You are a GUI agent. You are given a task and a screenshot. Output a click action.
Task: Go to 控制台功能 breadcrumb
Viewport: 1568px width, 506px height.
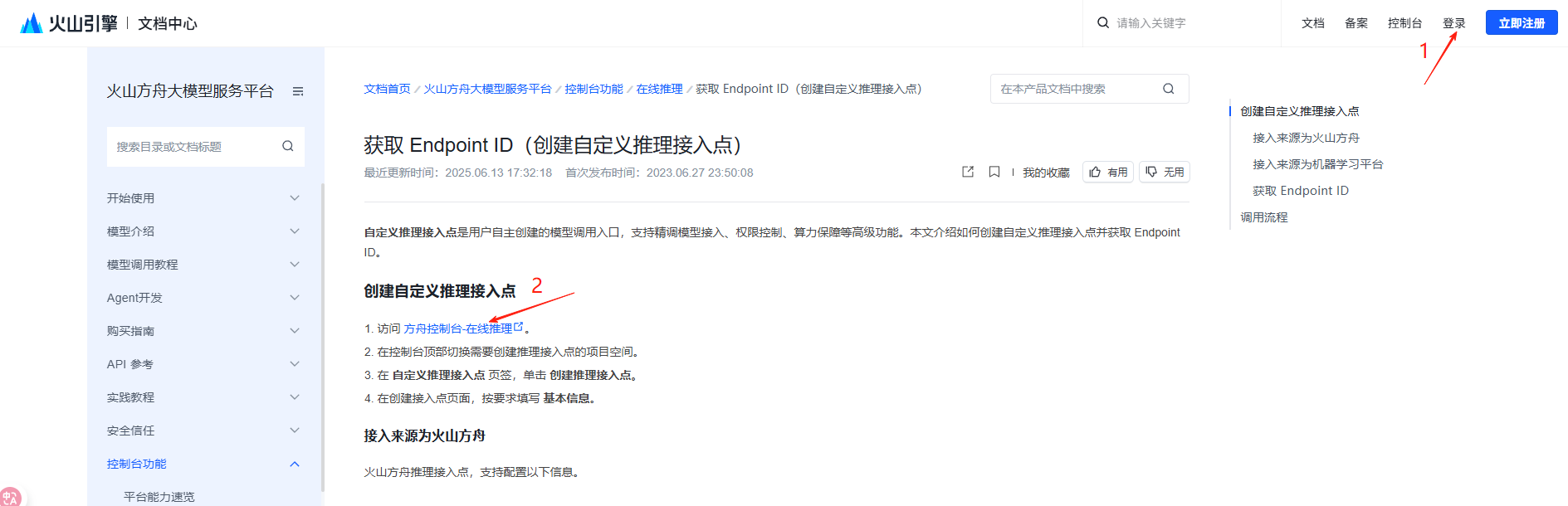pyautogui.click(x=593, y=89)
